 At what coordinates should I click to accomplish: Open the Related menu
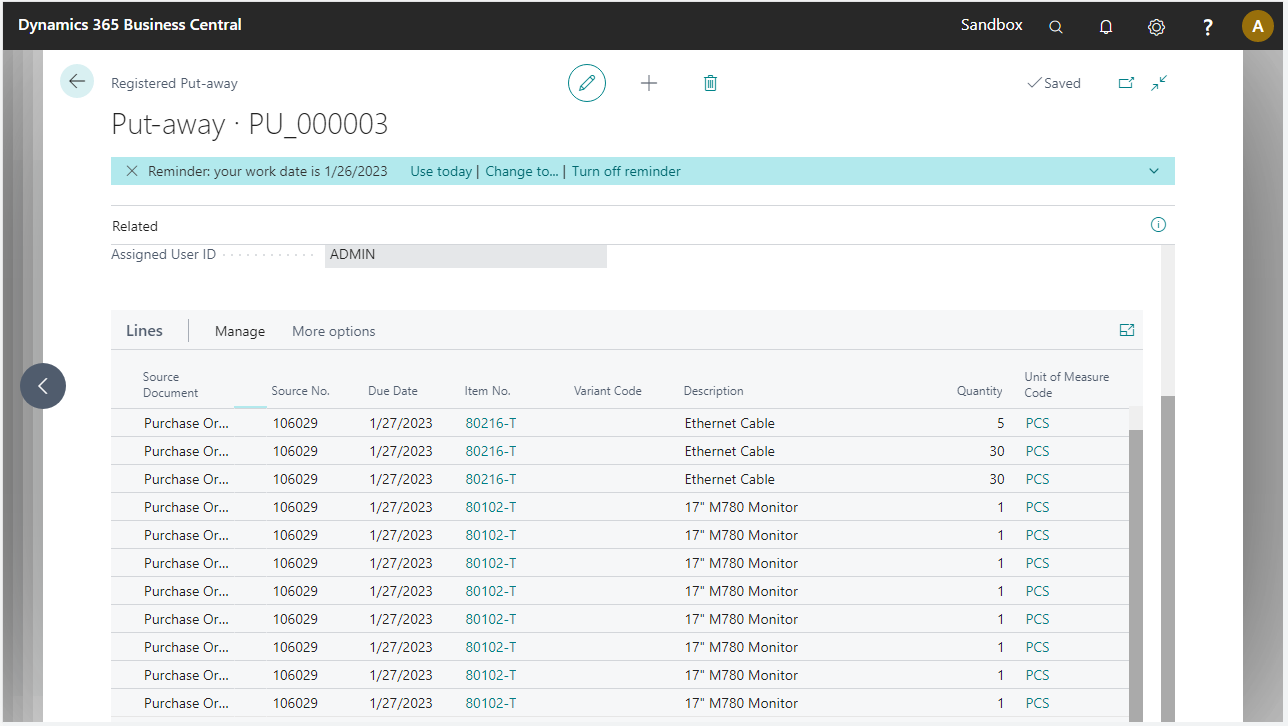tap(135, 226)
